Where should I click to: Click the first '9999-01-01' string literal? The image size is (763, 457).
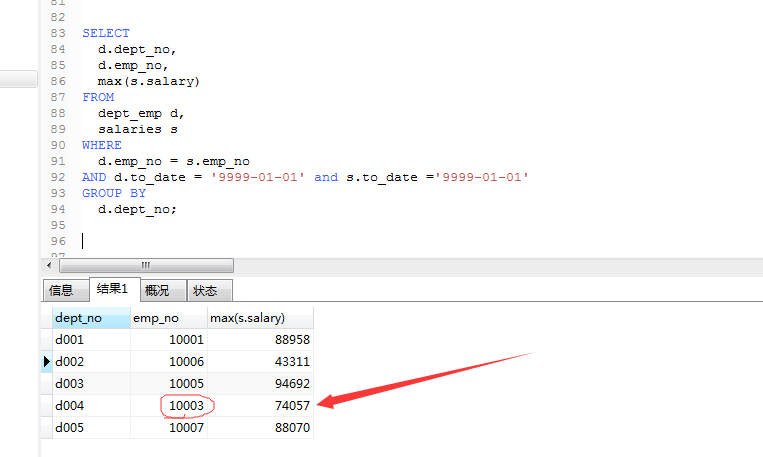(257, 177)
